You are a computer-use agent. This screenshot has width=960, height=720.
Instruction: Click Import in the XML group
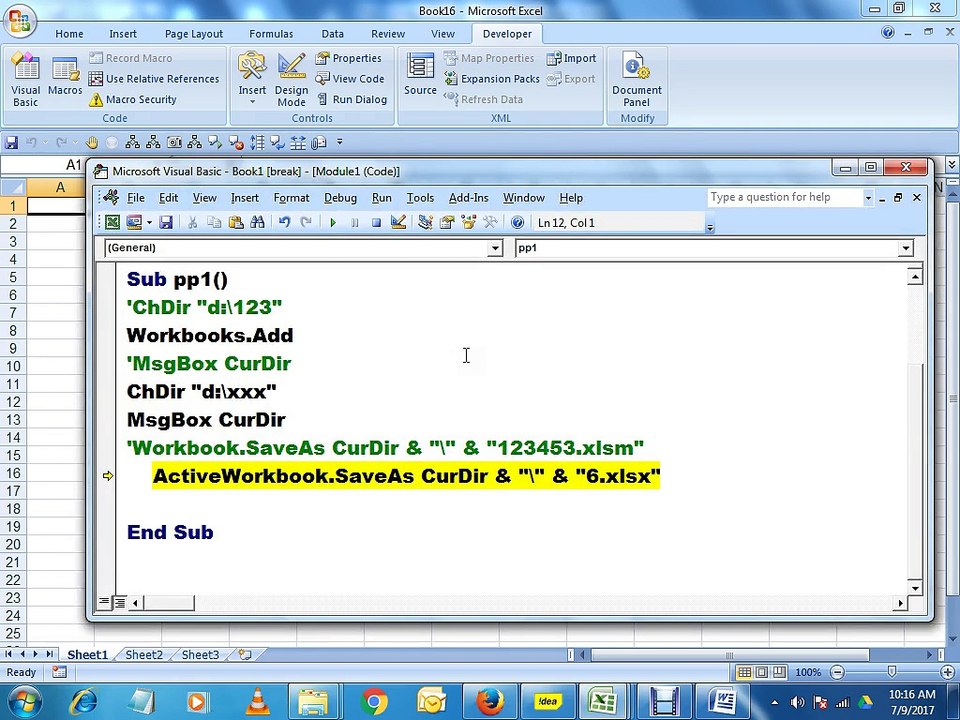point(571,58)
